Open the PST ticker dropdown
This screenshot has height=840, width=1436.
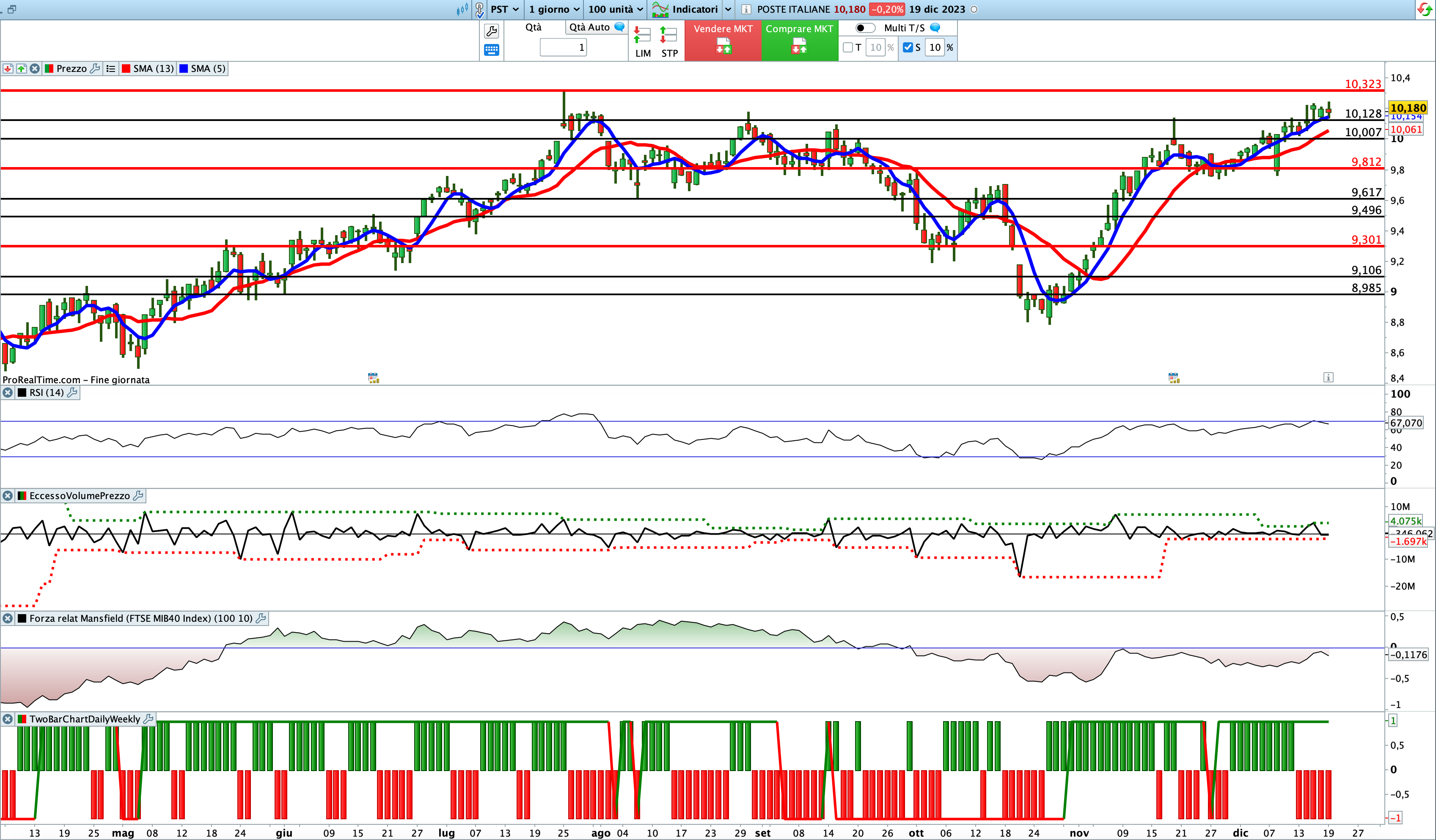click(x=504, y=9)
